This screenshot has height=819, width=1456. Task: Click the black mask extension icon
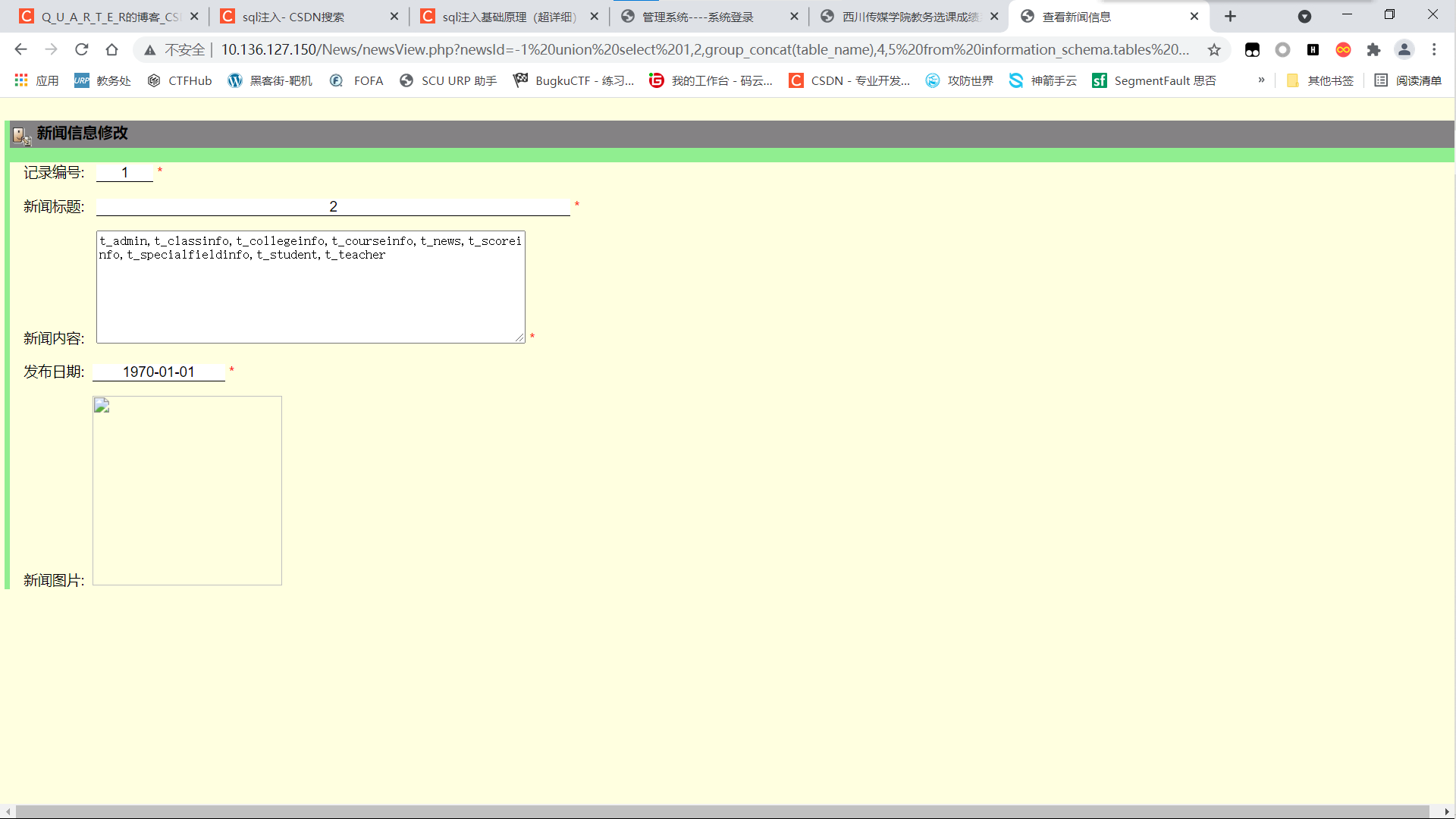[1252, 49]
